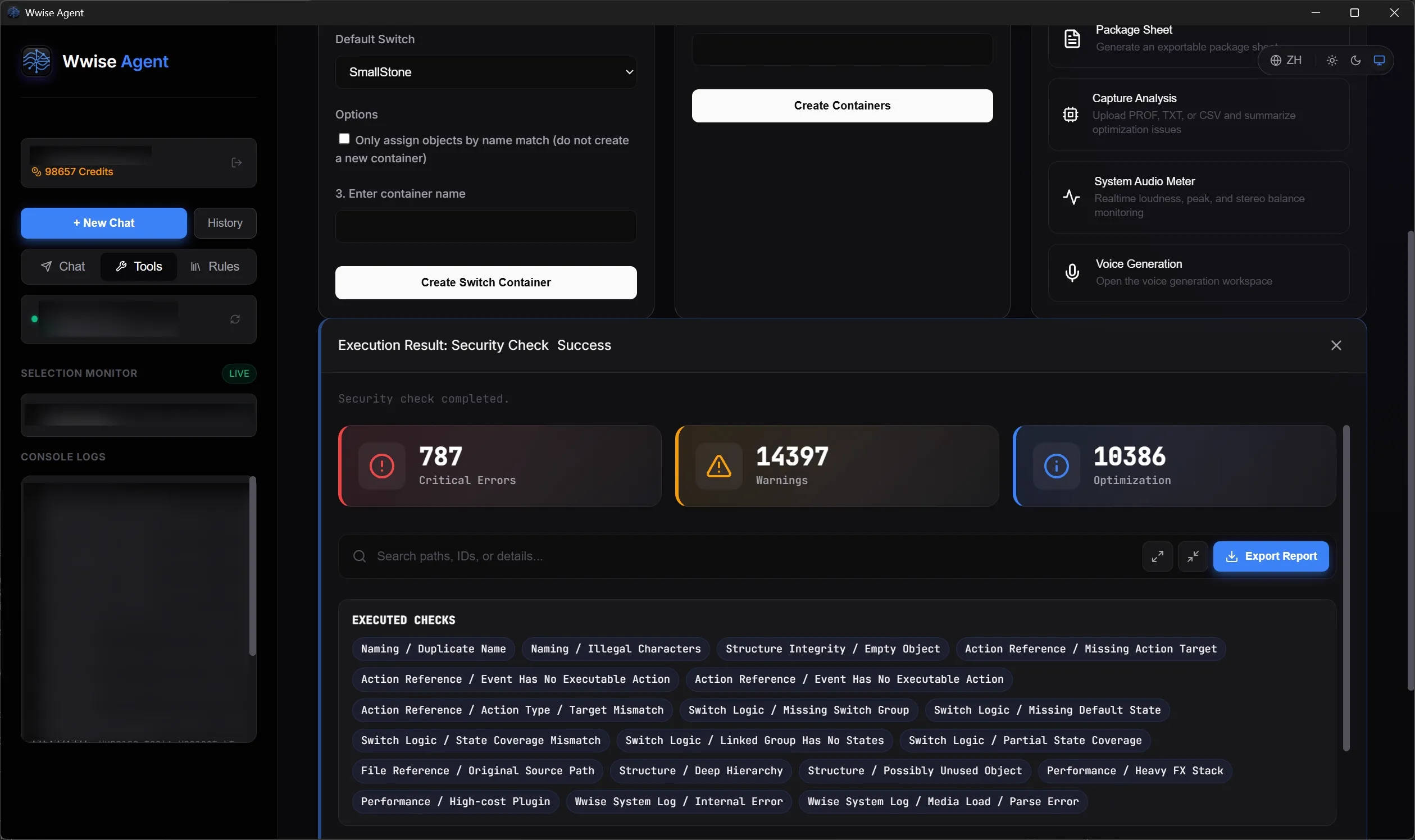Switch language with the ZH globe button
This screenshot has width=1415, height=840.
coord(1286,60)
